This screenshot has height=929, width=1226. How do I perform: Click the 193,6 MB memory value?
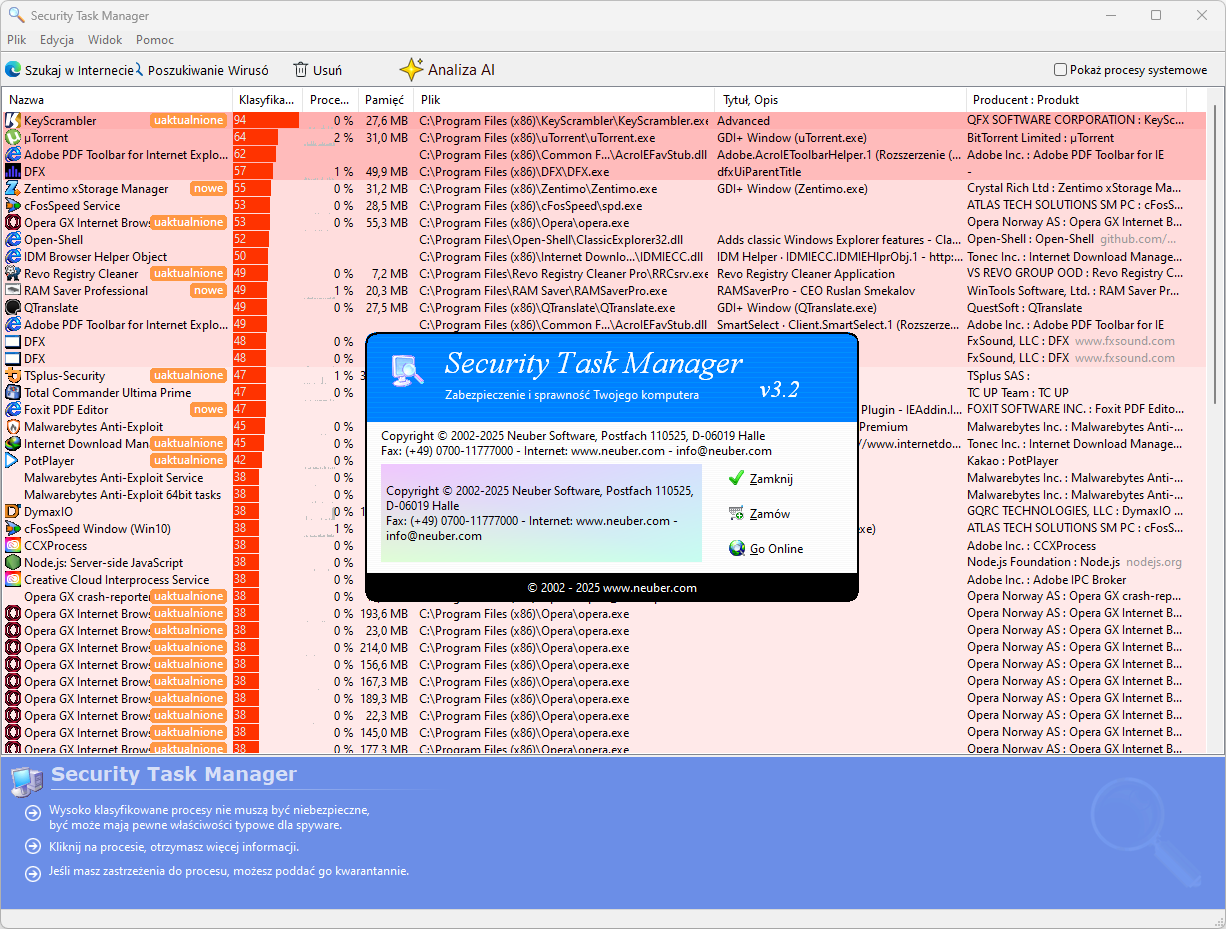tap(383, 614)
